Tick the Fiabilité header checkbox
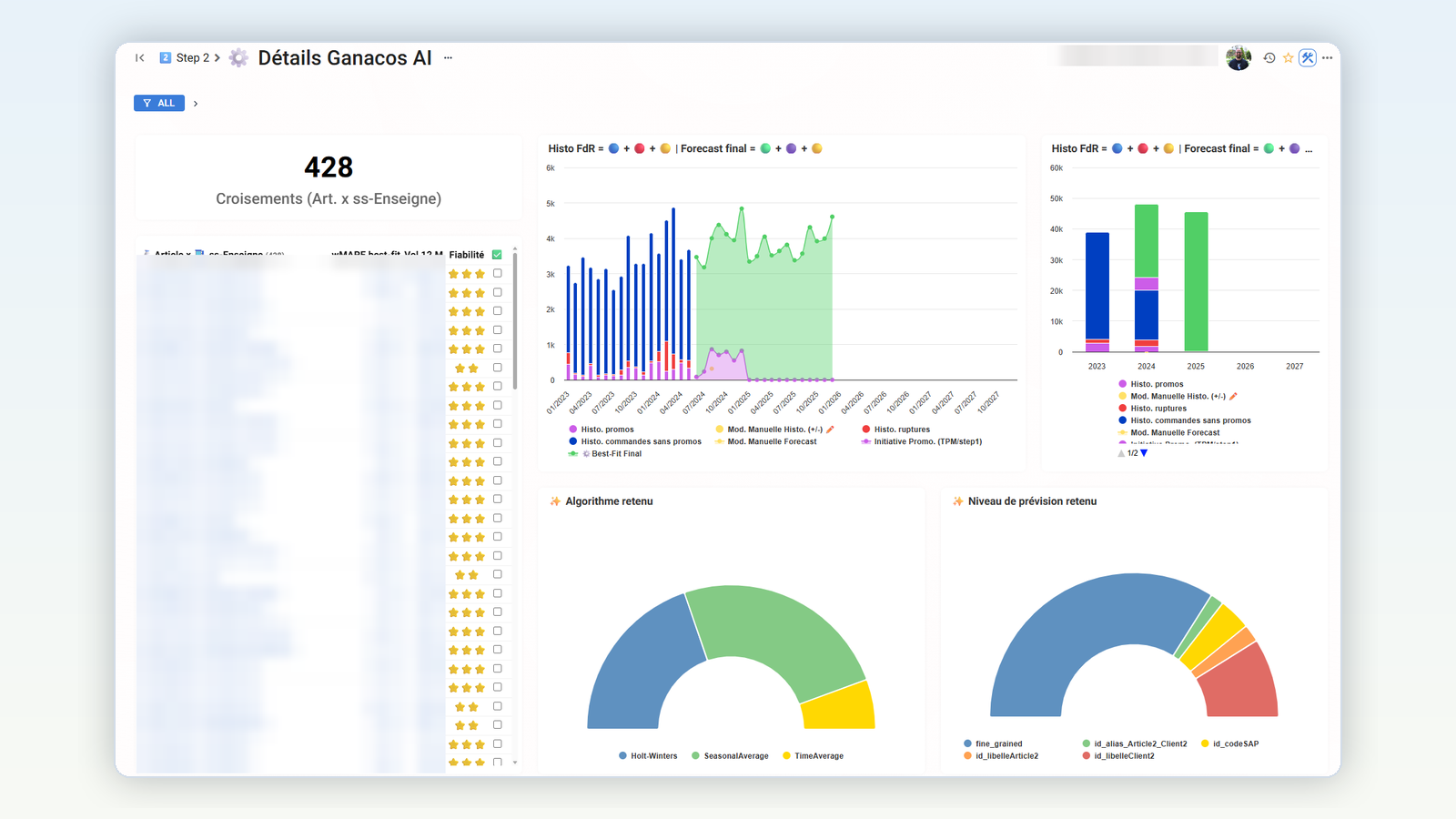Screen dimensions: 1456x819 (497, 255)
